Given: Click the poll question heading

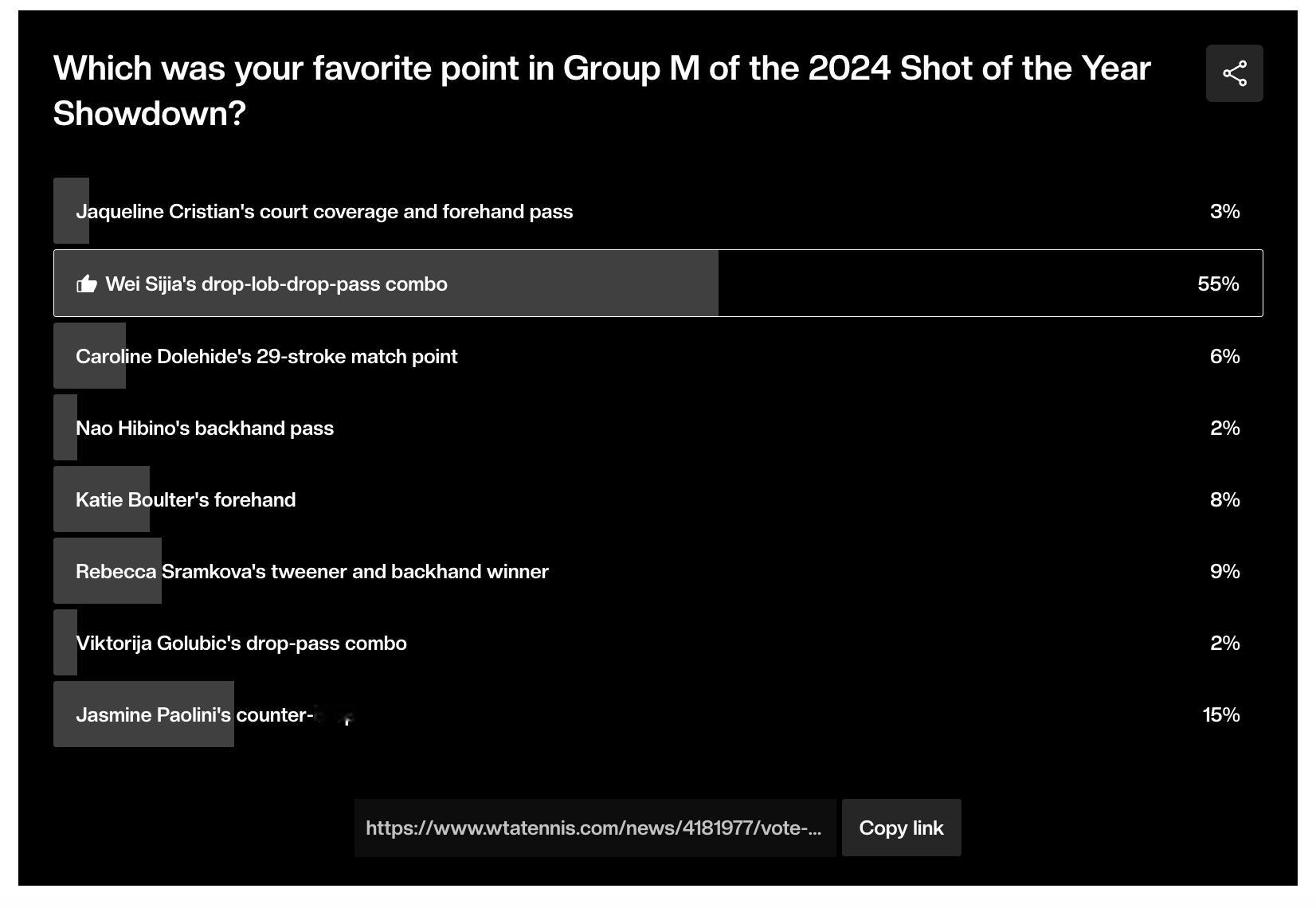Looking at the screenshot, I should (601, 90).
